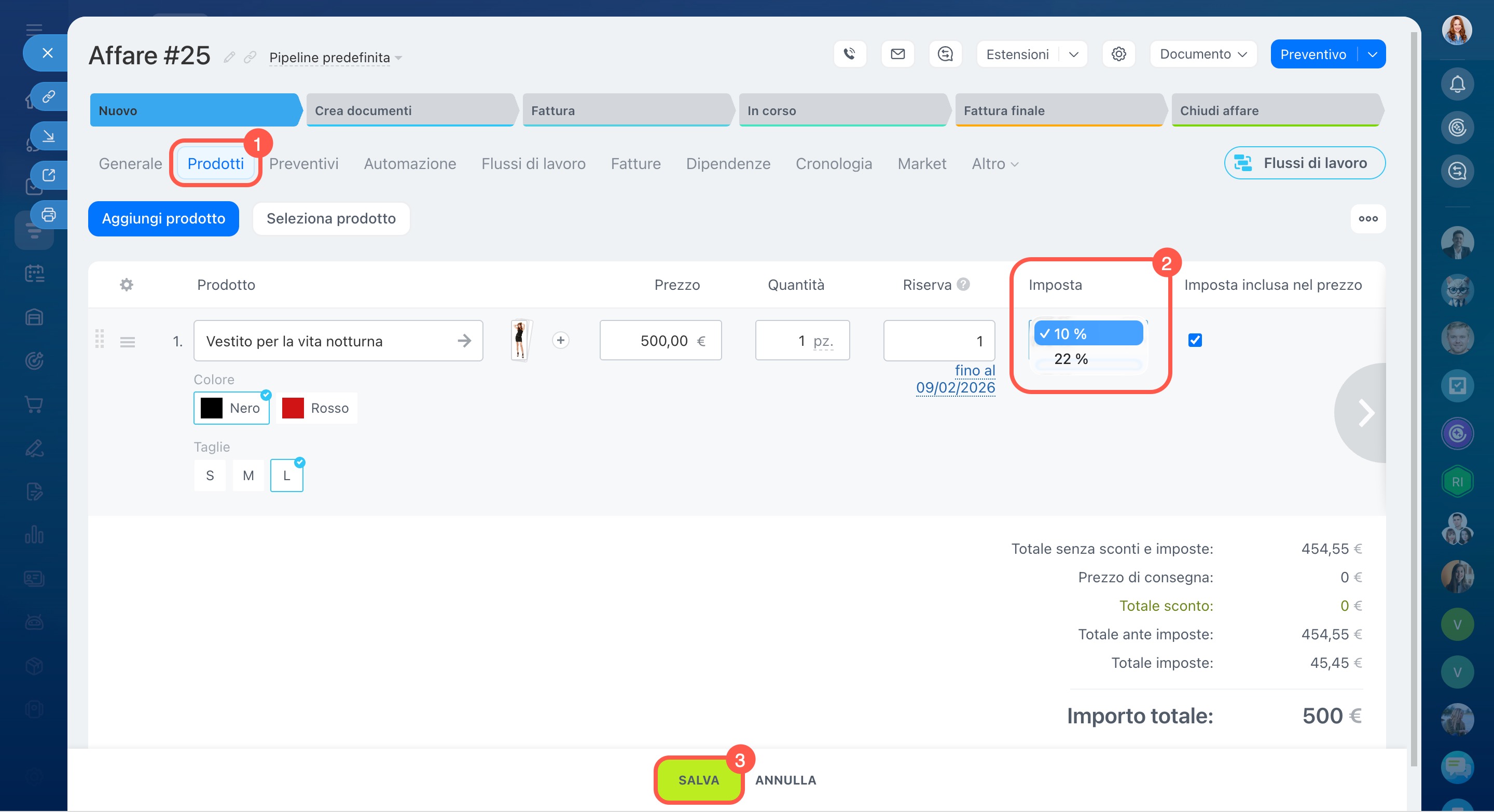Open the email envelope icon
The height and width of the screenshot is (812, 1494).
point(897,54)
